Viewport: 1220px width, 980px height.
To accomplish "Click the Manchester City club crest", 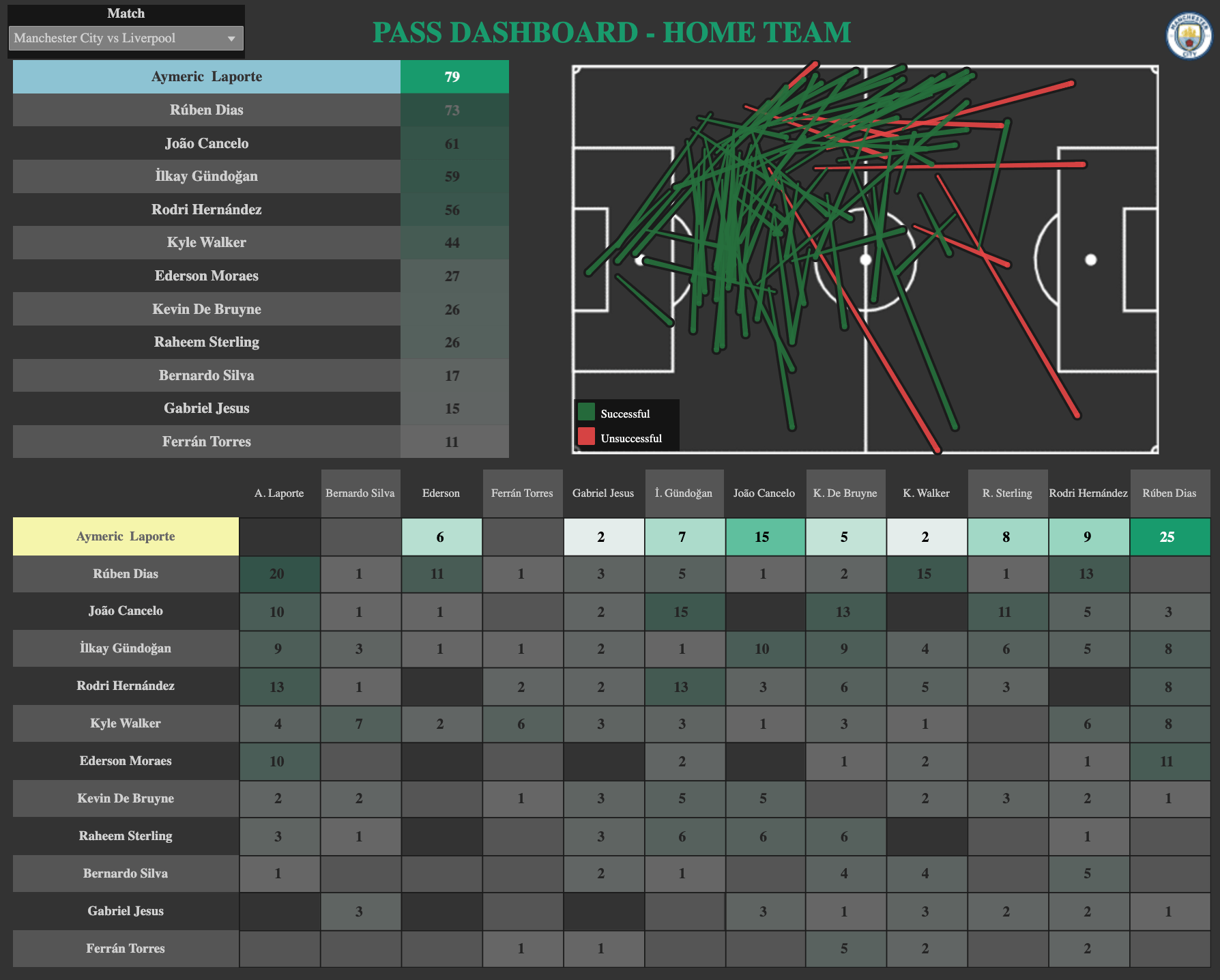I will (x=1189, y=35).
